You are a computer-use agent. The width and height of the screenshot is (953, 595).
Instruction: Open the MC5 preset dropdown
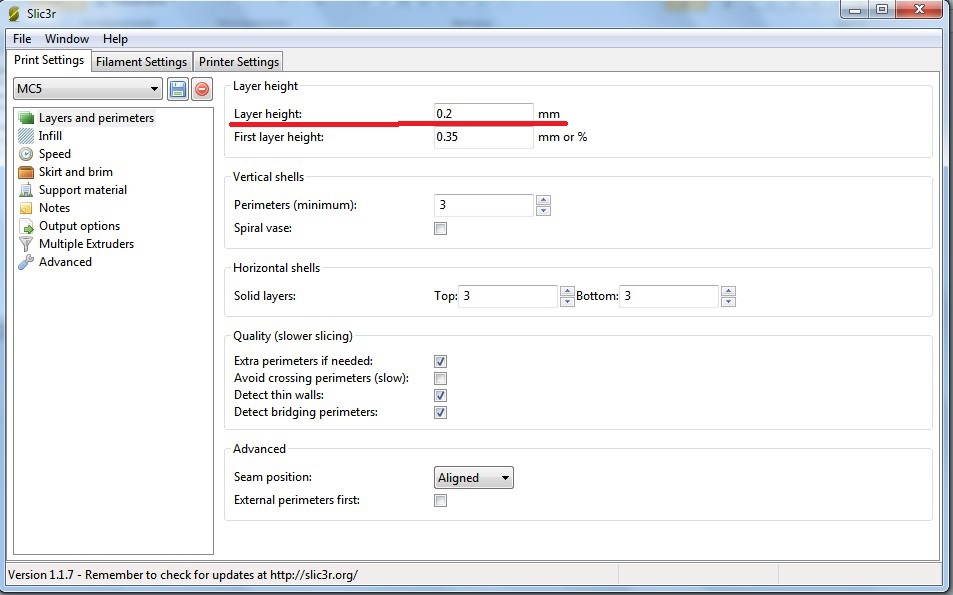(x=88, y=89)
